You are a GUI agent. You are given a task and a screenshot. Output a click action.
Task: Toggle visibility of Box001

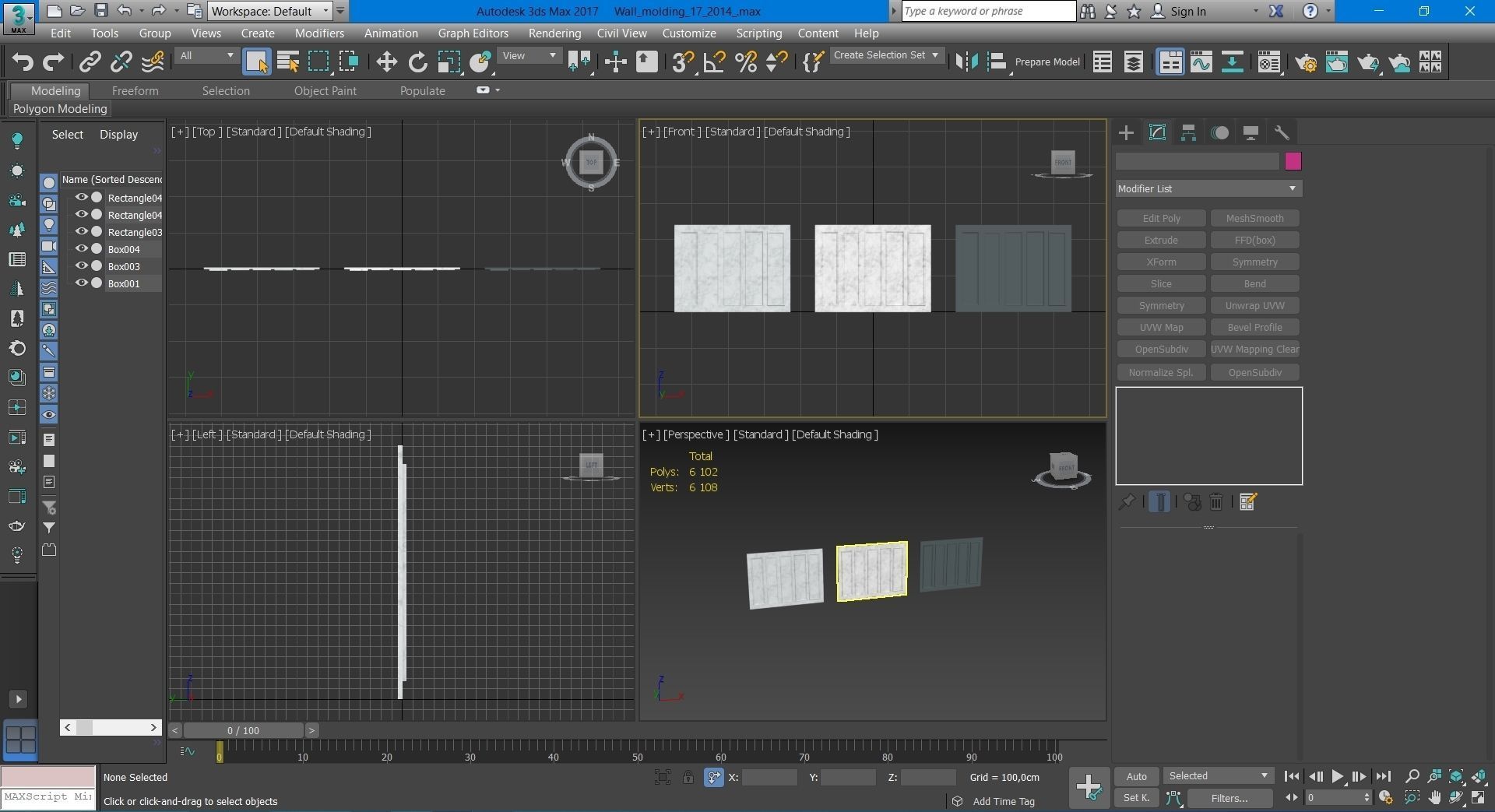pyautogui.click(x=81, y=283)
